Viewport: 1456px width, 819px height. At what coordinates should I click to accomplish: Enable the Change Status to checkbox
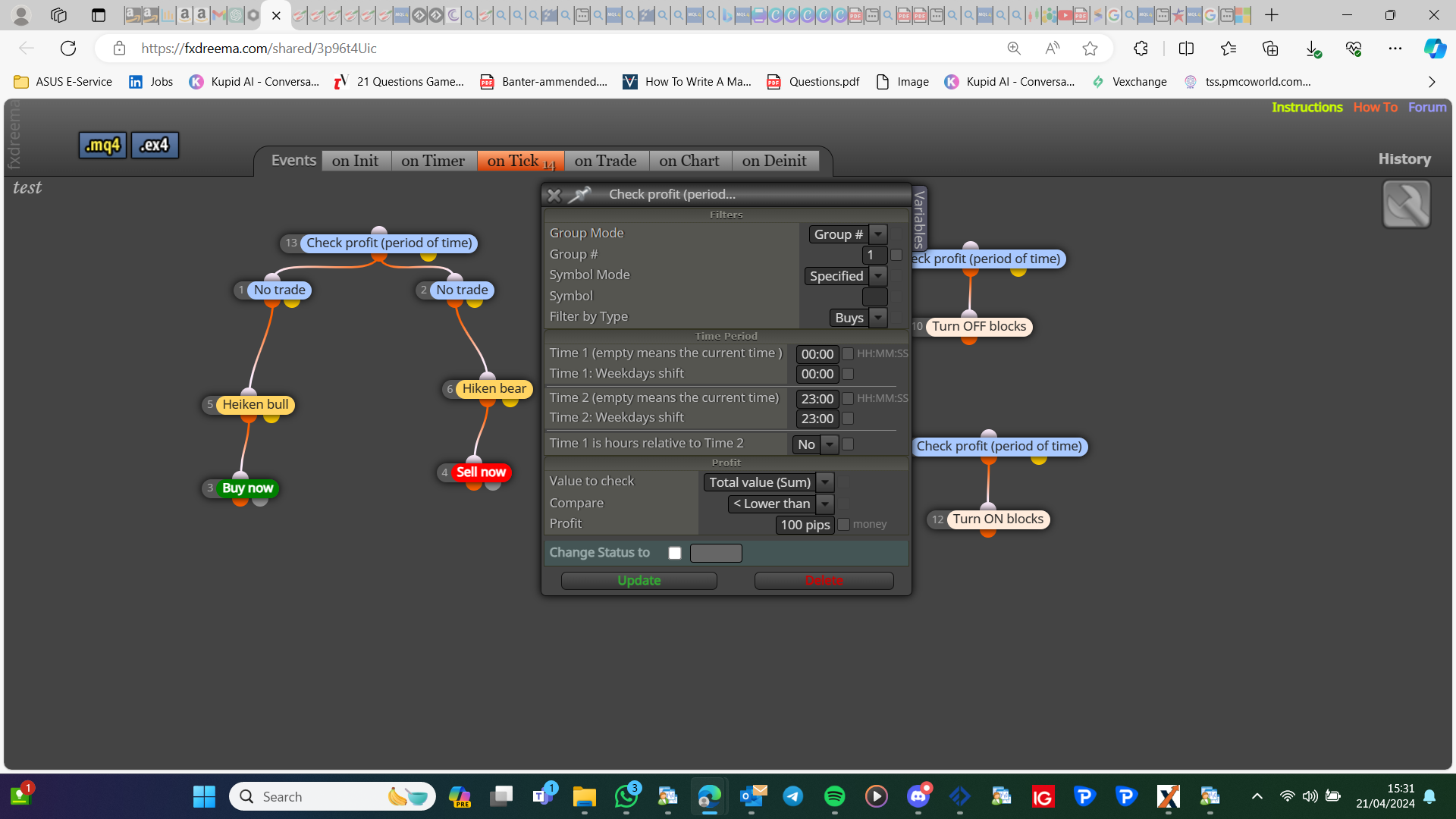point(675,553)
